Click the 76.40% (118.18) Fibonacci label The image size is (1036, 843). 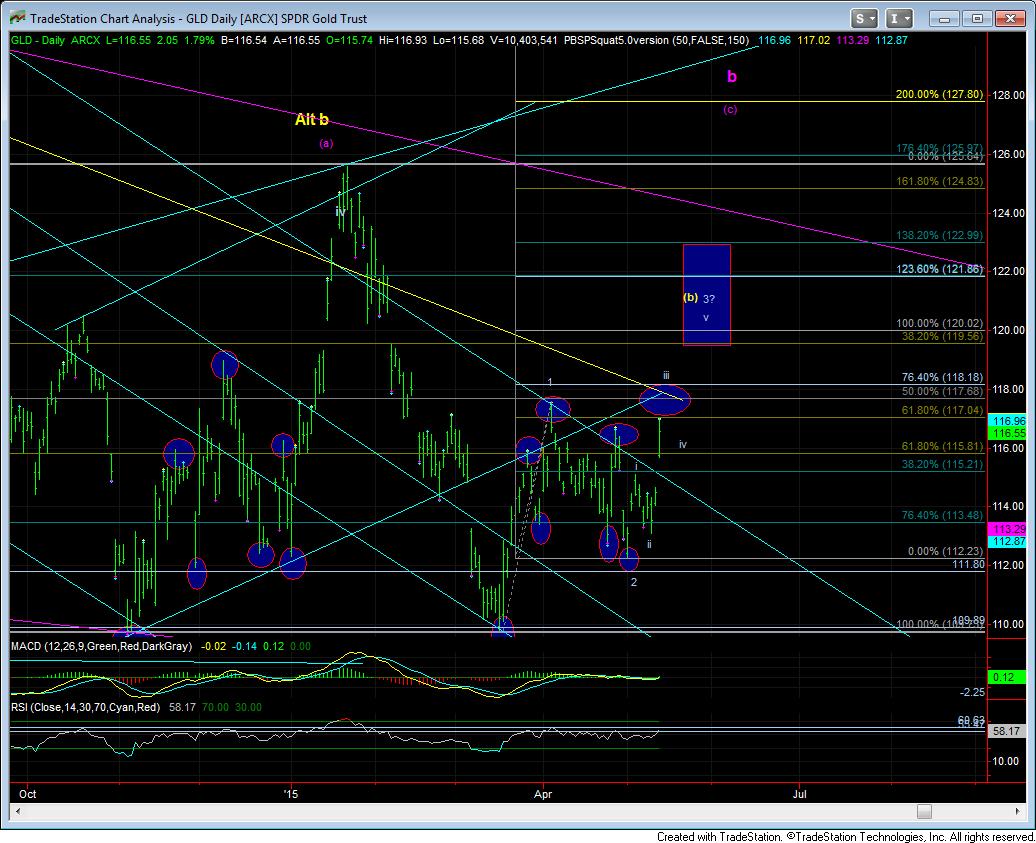(942, 377)
